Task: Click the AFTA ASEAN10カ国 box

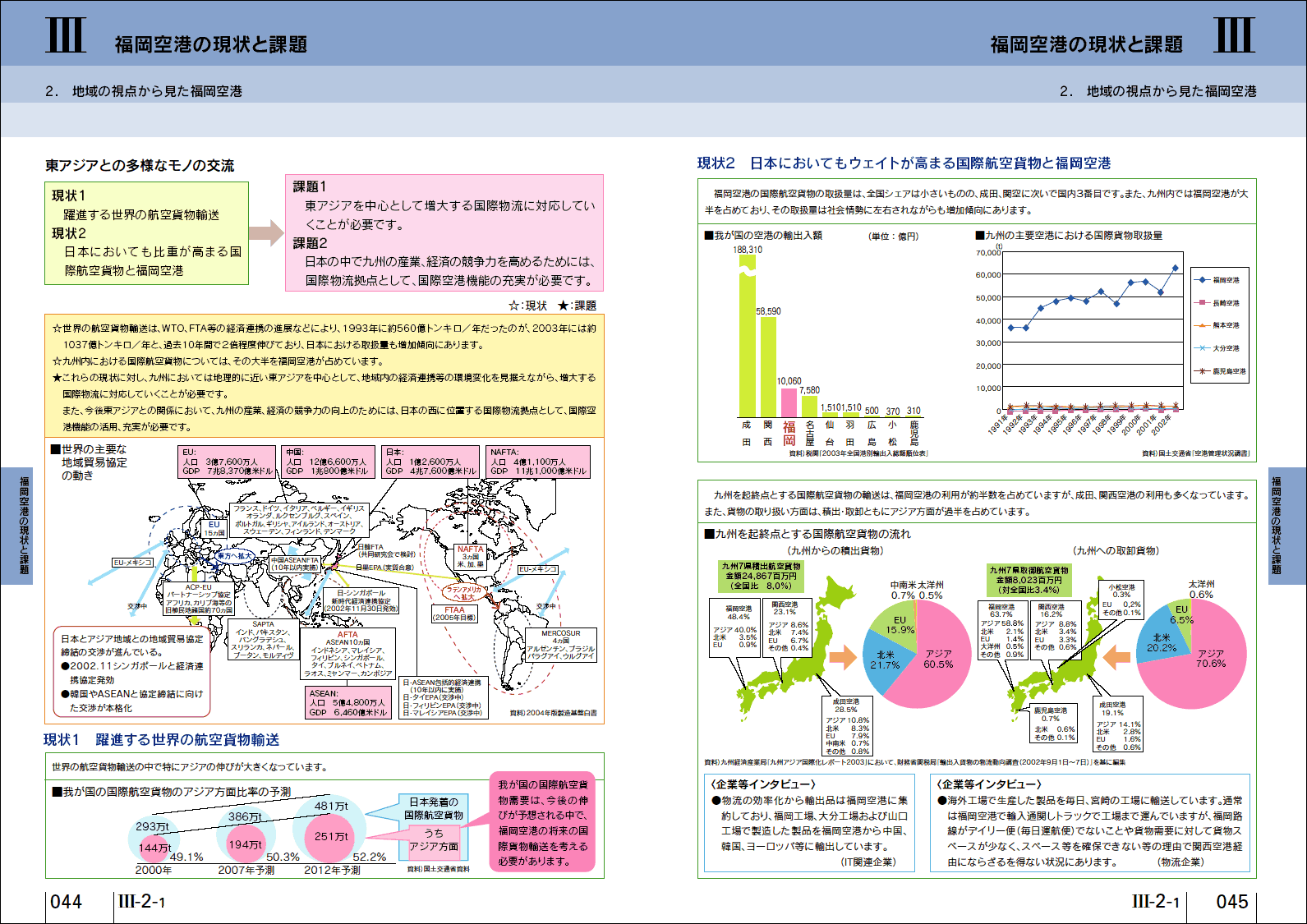Action: point(347,654)
